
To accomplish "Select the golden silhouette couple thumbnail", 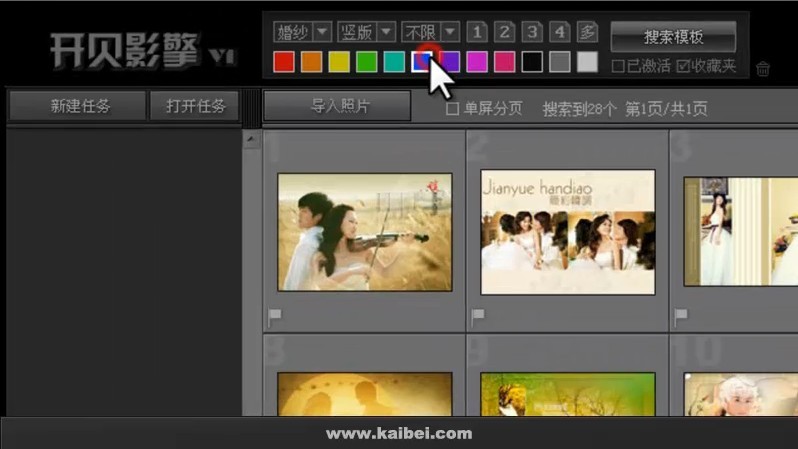I will pyautogui.click(x=364, y=394).
